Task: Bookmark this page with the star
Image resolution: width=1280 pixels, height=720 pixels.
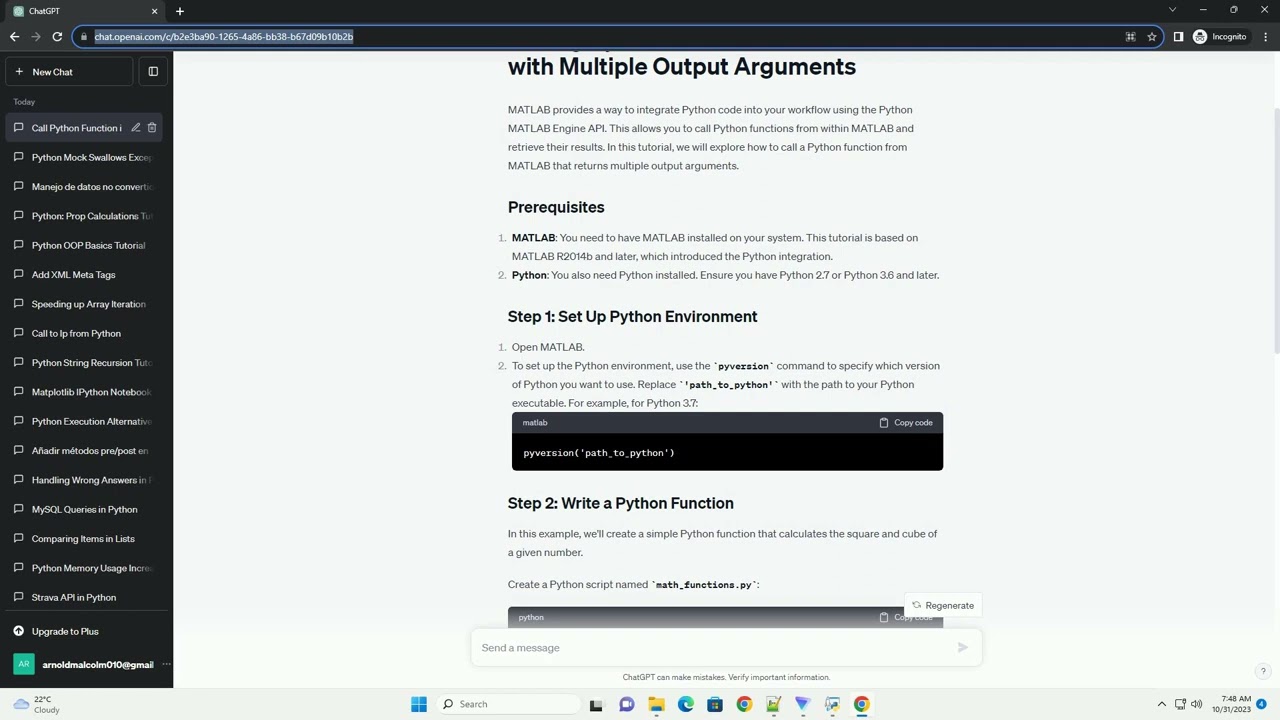Action: click(x=1152, y=37)
